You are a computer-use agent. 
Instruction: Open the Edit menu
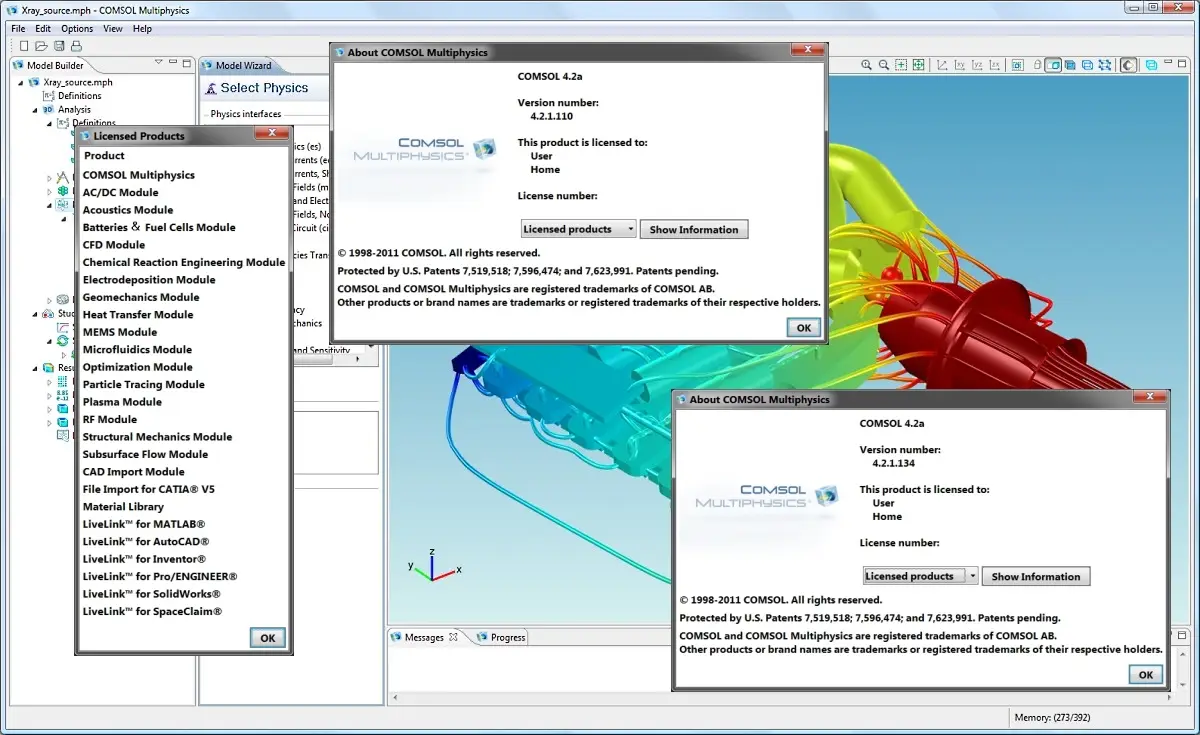coord(43,29)
